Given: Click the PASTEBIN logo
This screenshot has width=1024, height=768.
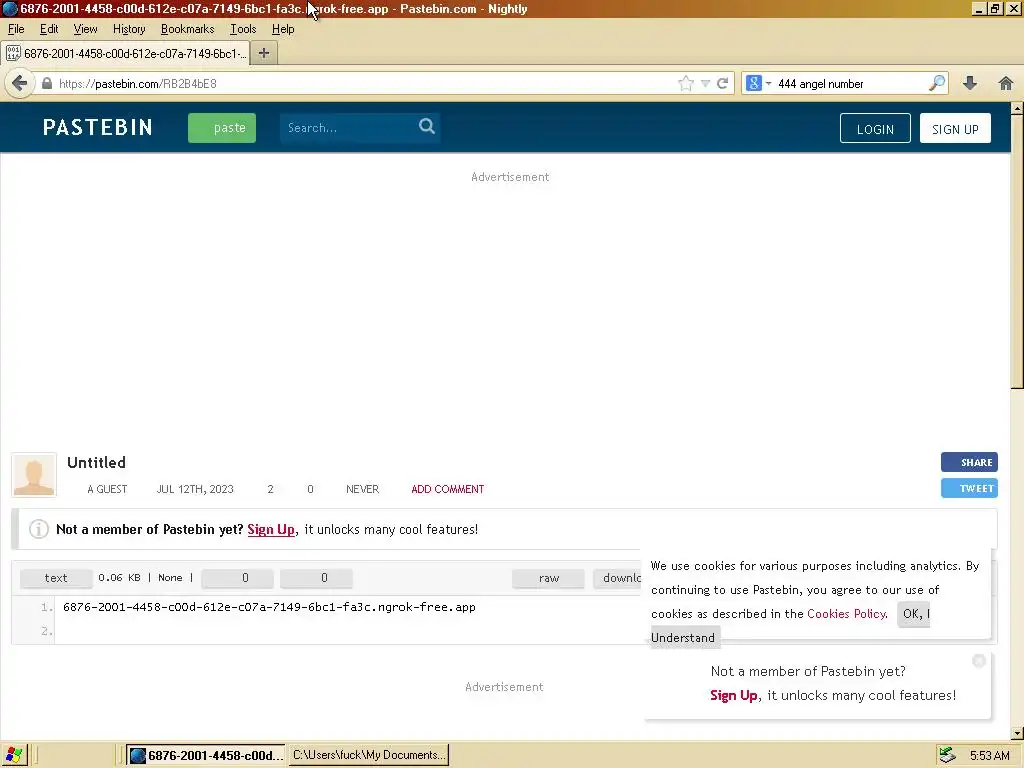Looking at the screenshot, I should coord(98,127).
